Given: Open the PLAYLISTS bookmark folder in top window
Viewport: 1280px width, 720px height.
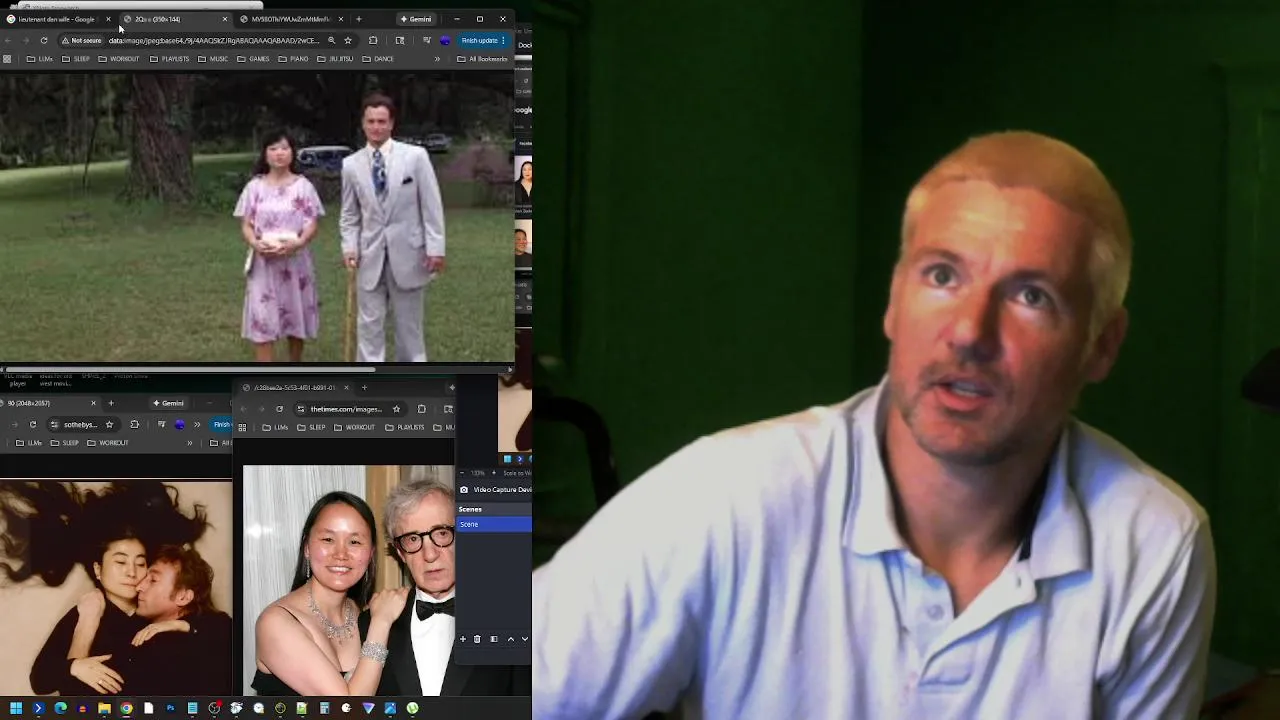Looking at the screenshot, I should point(169,59).
